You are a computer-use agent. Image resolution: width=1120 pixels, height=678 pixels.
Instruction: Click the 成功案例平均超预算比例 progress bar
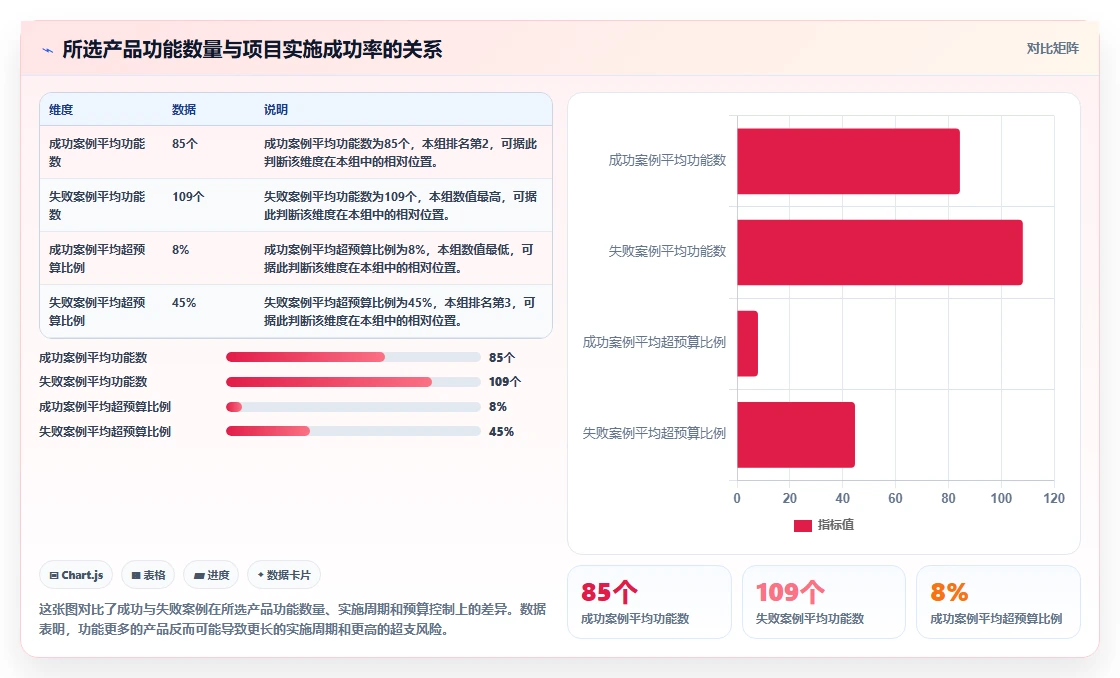pos(353,407)
